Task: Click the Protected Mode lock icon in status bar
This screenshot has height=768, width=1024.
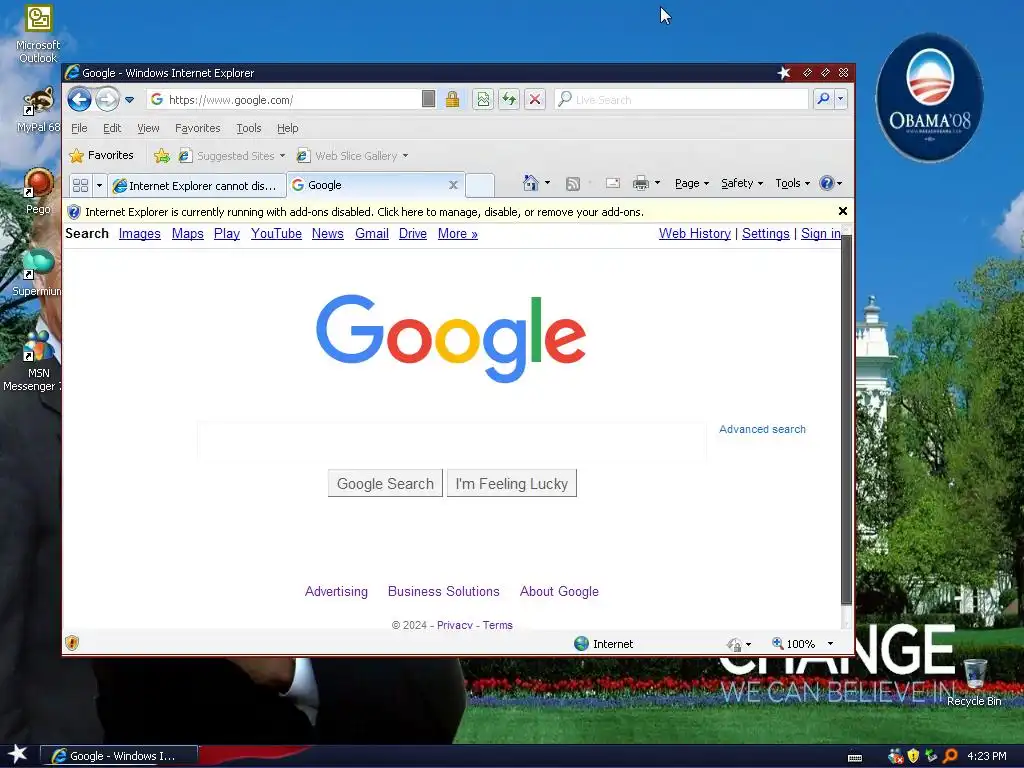Action: 734,645
